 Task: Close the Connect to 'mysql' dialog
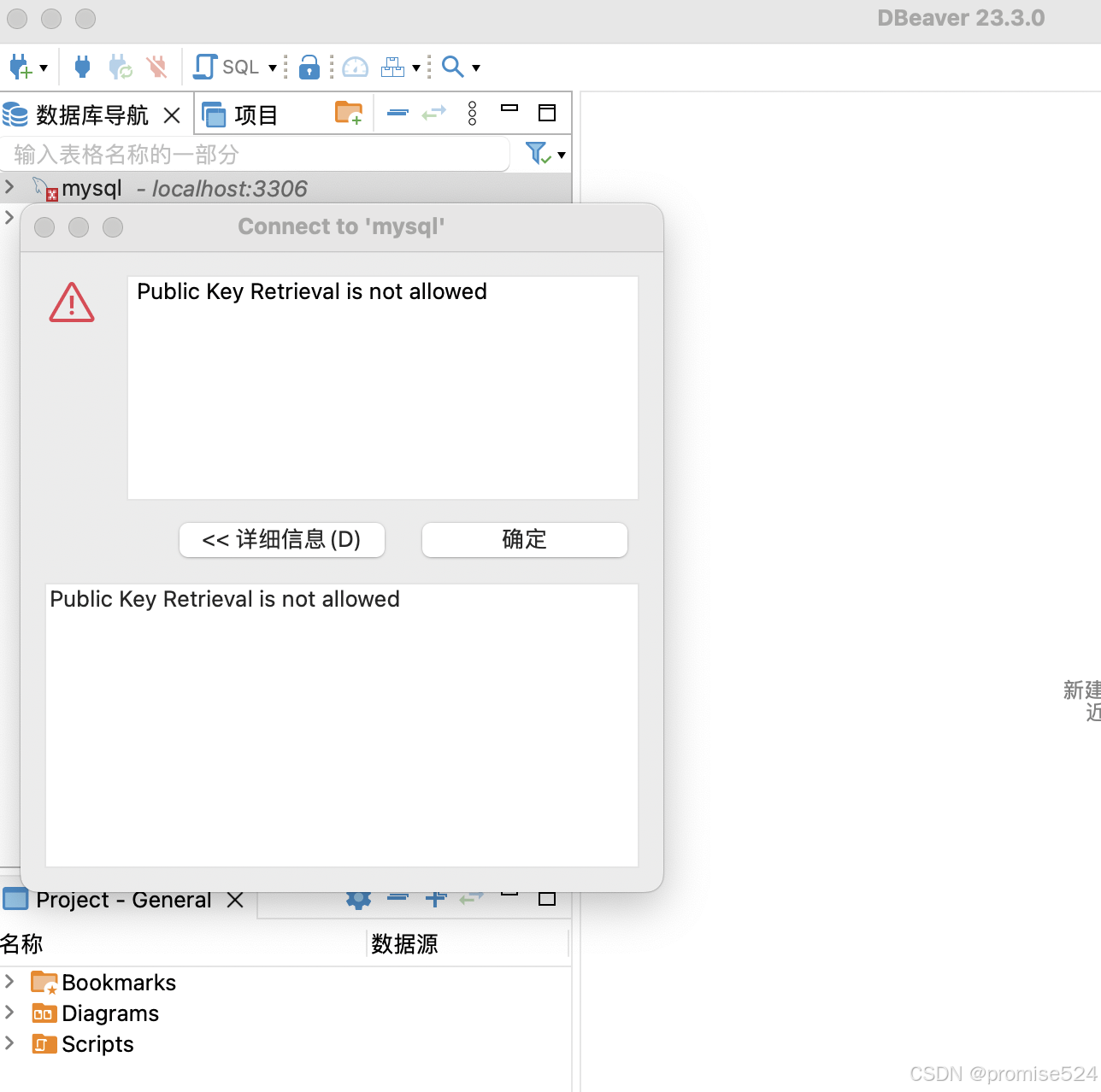click(x=44, y=227)
